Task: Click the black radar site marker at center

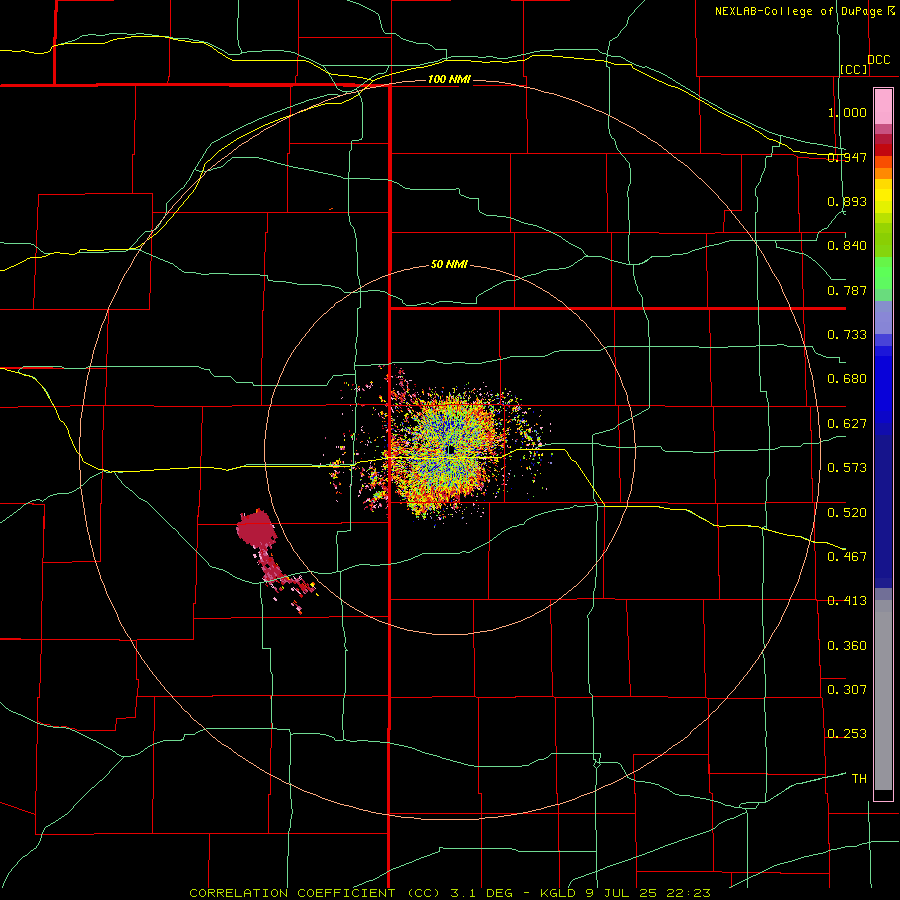Action: coord(451,449)
